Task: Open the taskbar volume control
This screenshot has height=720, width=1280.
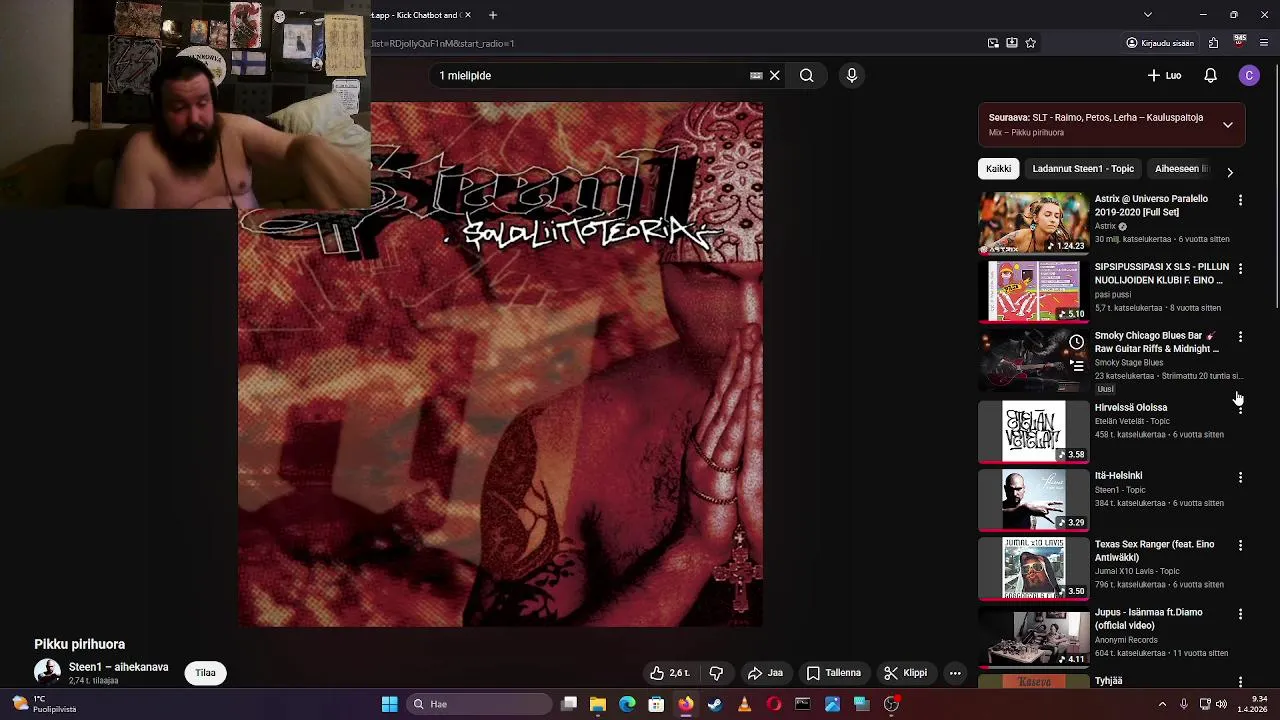Action: [x=1221, y=704]
